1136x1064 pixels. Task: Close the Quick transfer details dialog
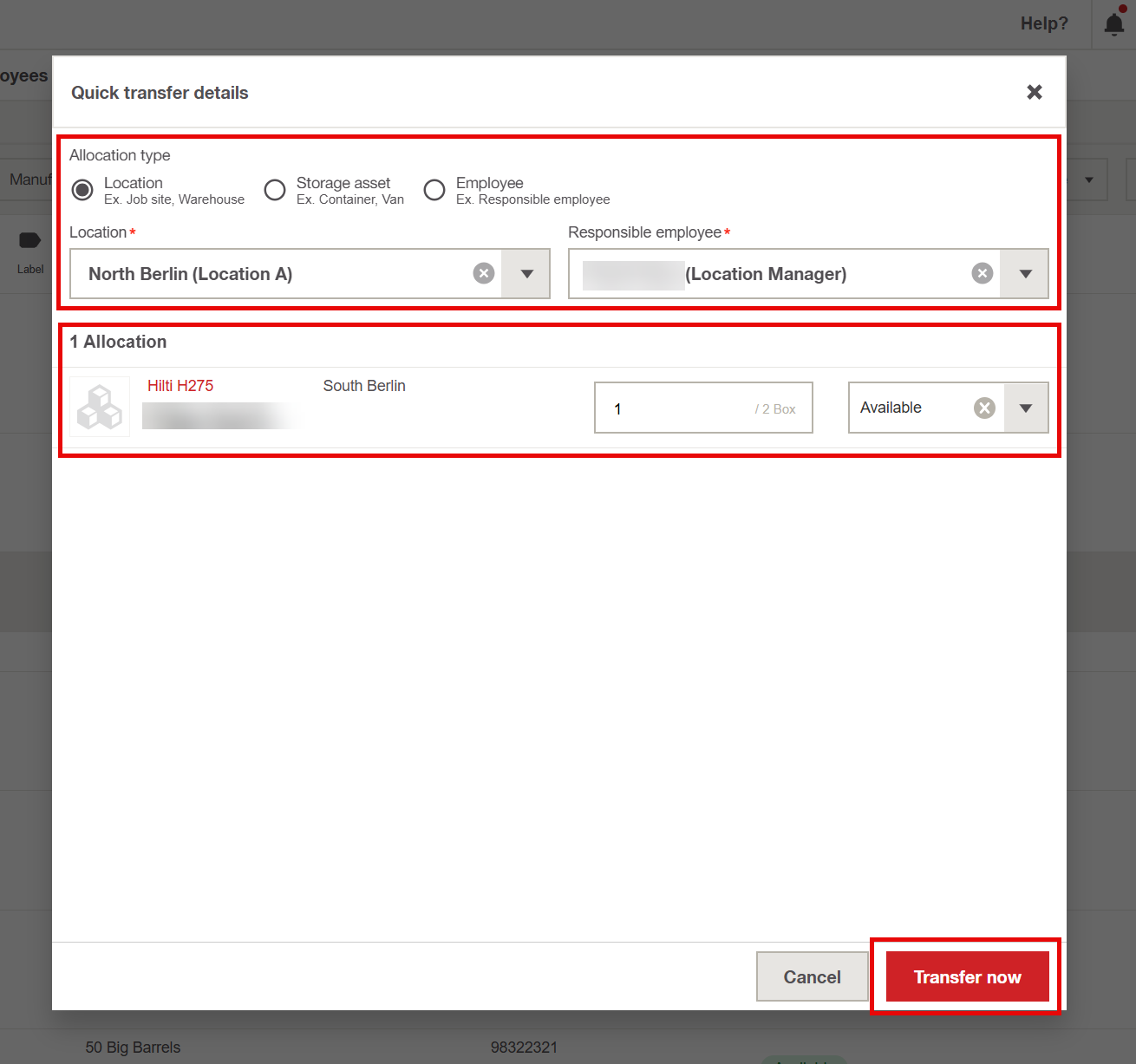coord(1034,92)
